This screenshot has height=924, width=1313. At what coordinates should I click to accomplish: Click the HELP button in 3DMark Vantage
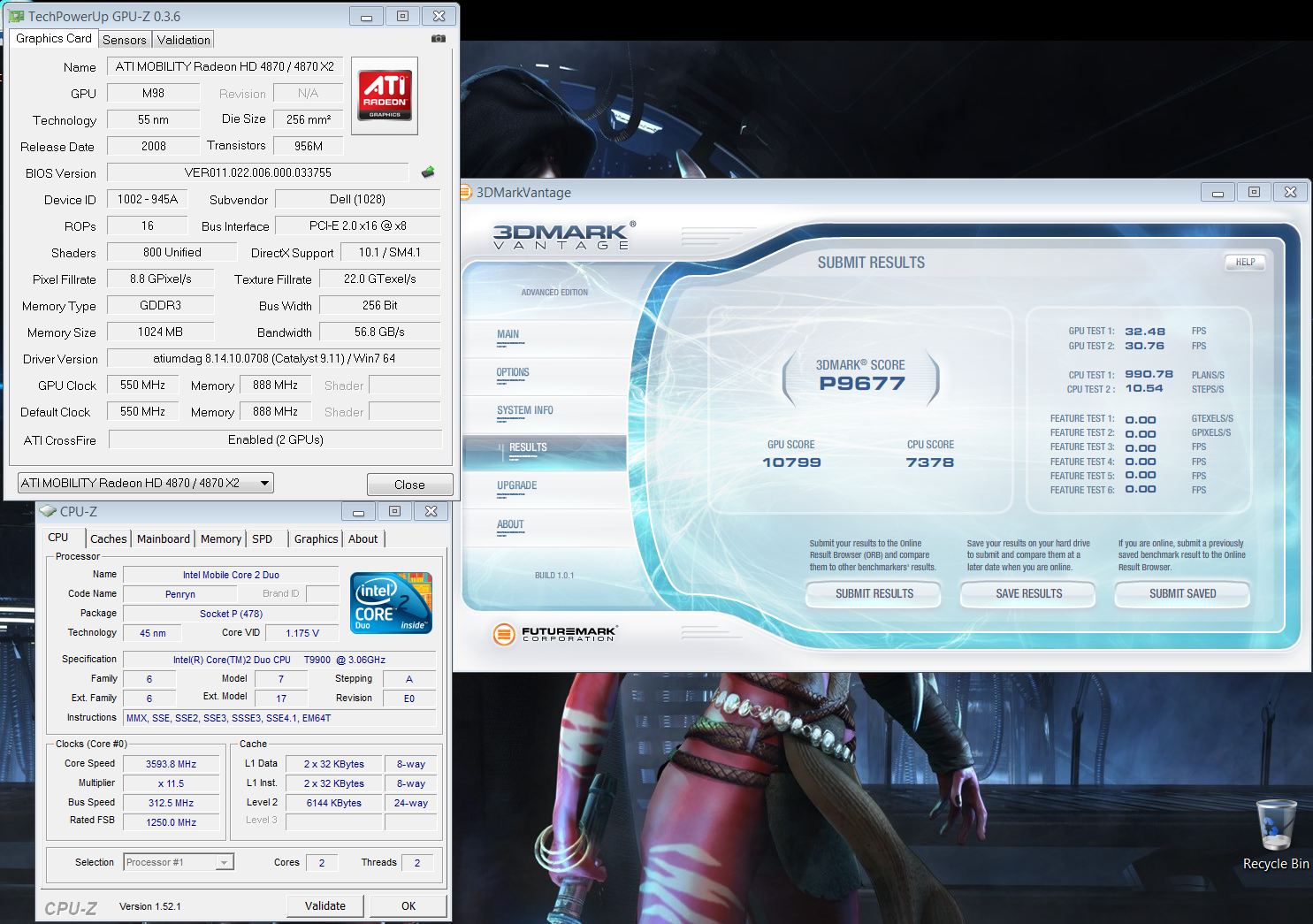click(x=1245, y=263)
